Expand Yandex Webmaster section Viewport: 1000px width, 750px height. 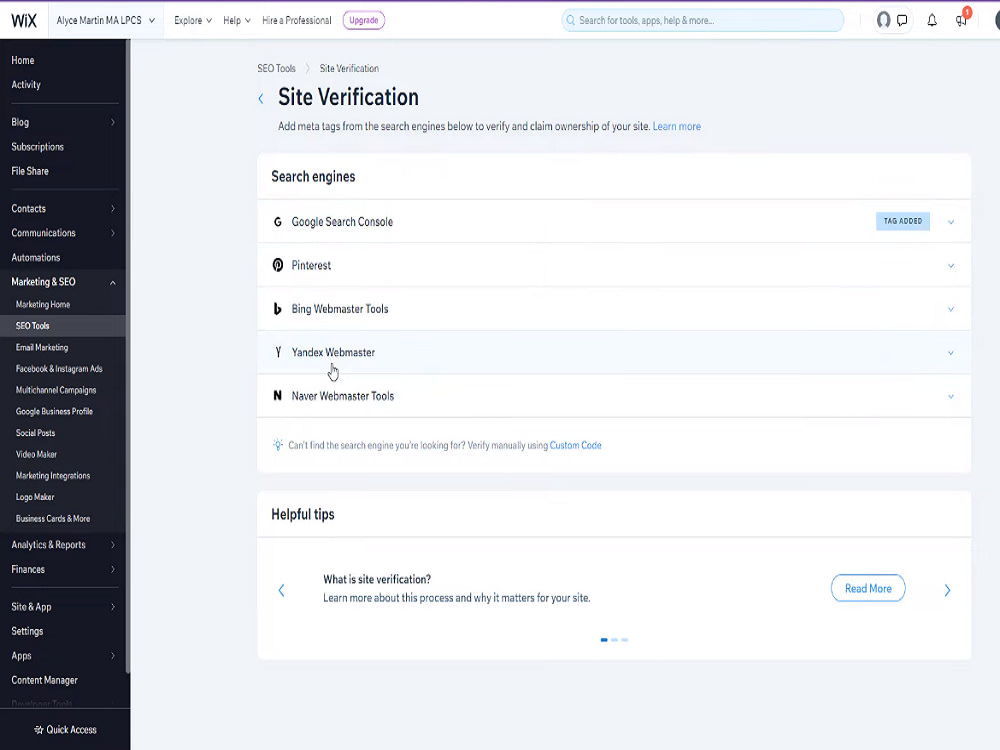(951, 352)
